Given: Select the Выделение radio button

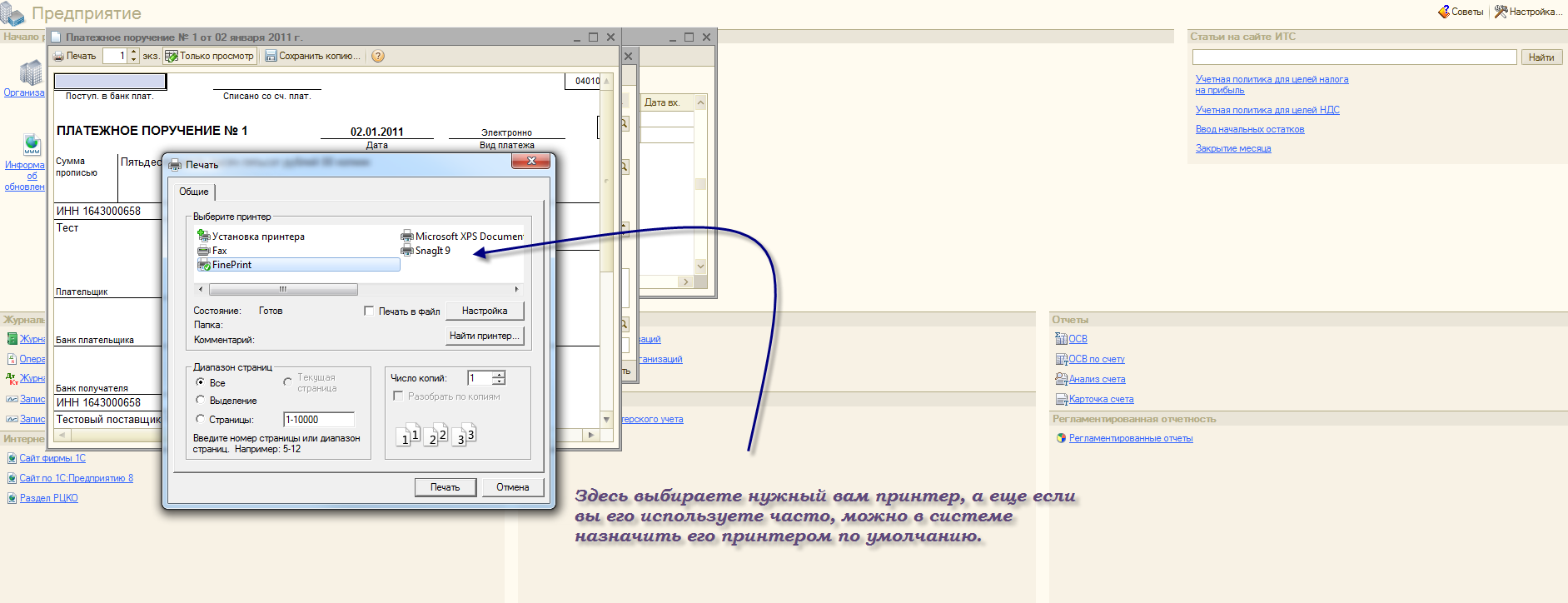Looking at the screenshot, I should click(x=200, y=401).
